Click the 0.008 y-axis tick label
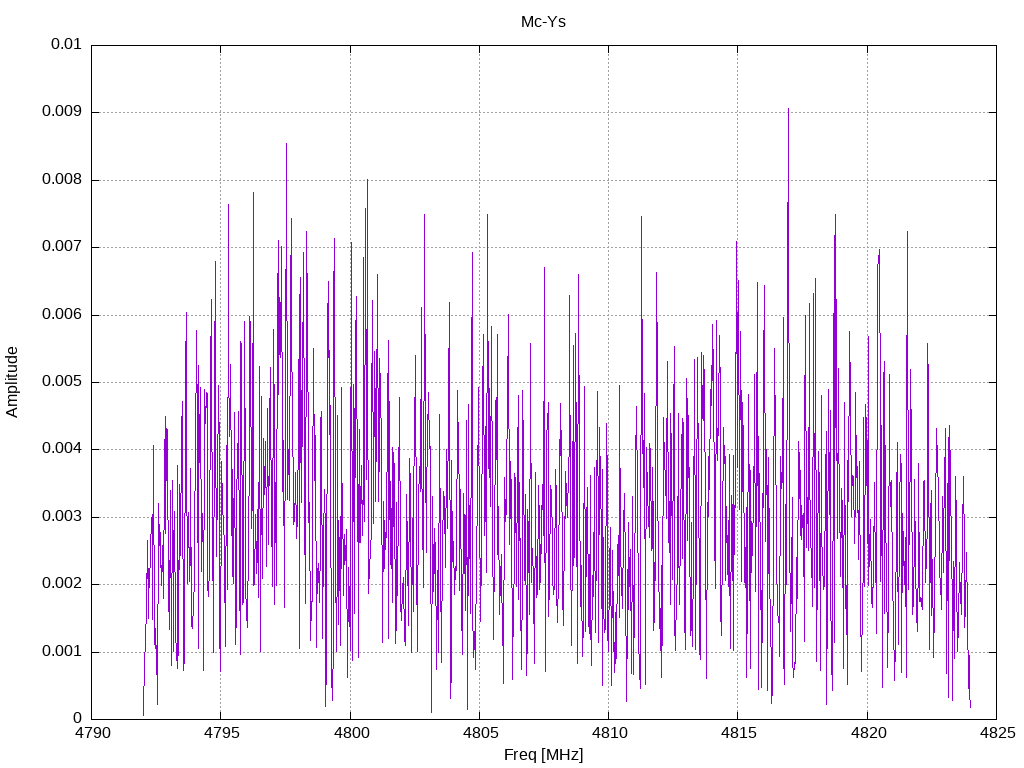Screen dimensions: 1024x768 [62, 180]
